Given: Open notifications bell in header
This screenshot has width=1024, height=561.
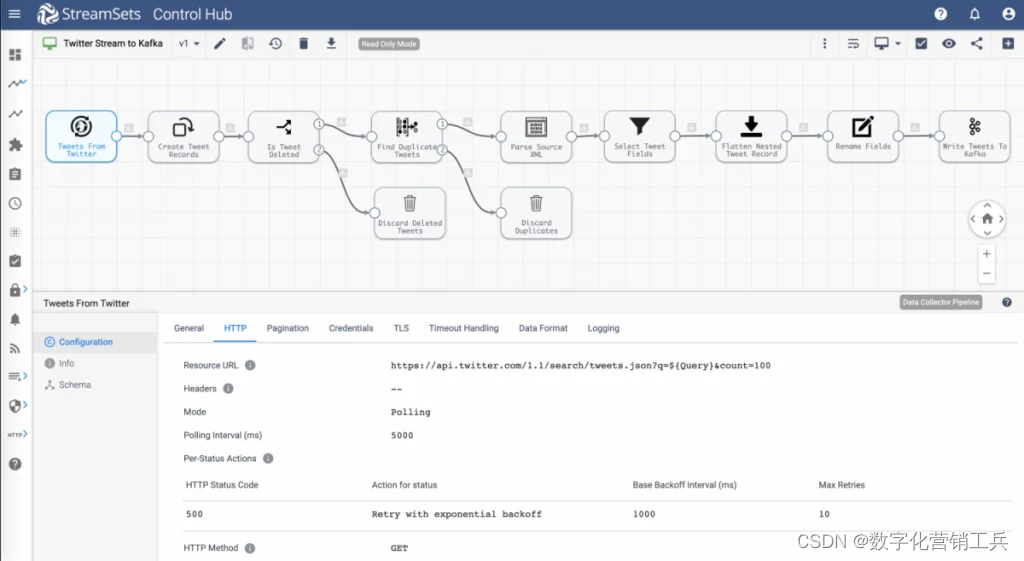Looking at the screenshot, I should (x=974, y=14).
